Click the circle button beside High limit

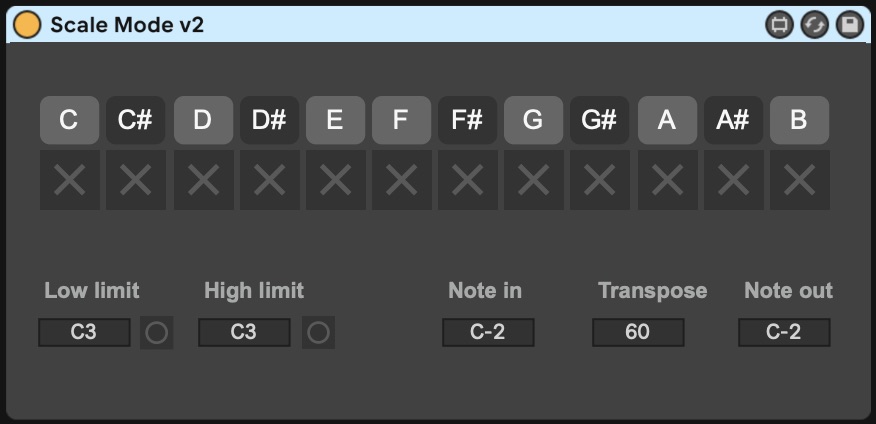tap(318, 333)
